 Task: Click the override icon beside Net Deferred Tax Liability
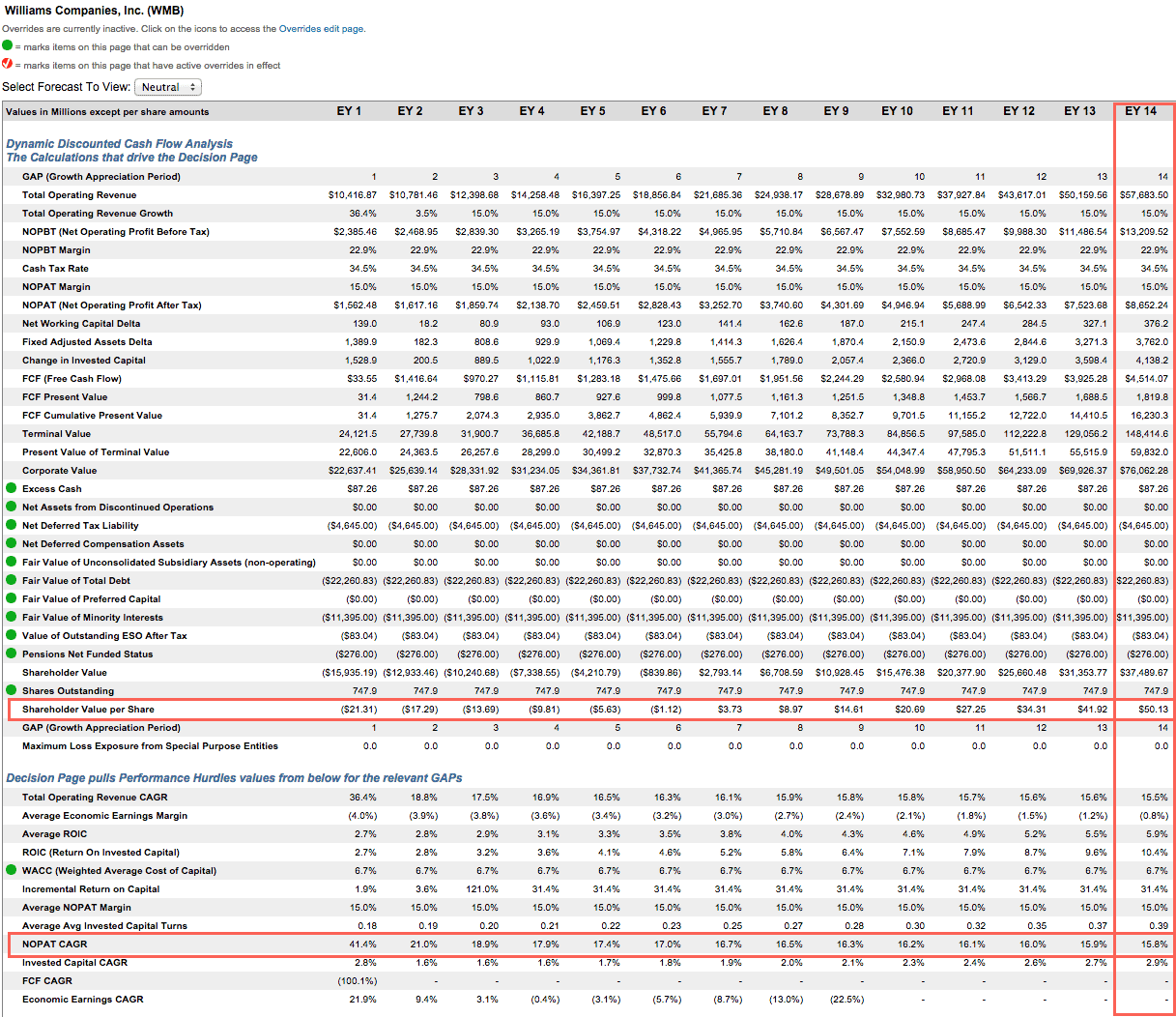coord(11,525)
